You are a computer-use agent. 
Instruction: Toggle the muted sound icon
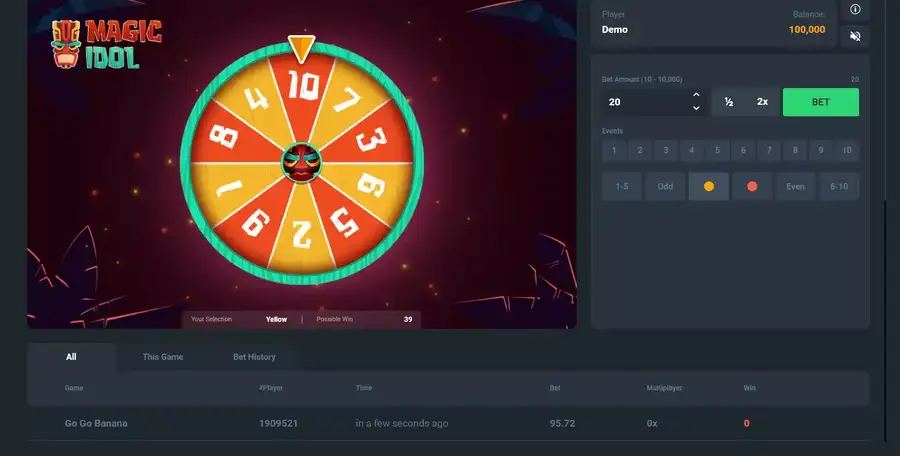(855, 36)
